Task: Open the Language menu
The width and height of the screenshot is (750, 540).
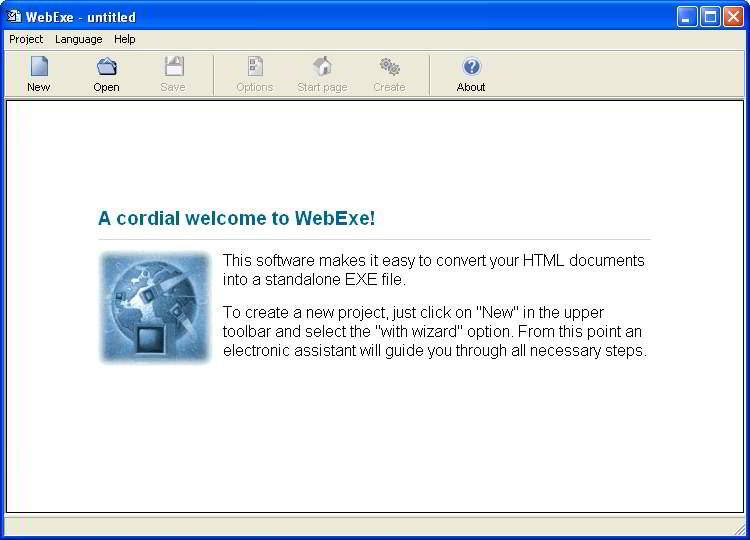Action: pyautogui.click(x=78, y=39)
